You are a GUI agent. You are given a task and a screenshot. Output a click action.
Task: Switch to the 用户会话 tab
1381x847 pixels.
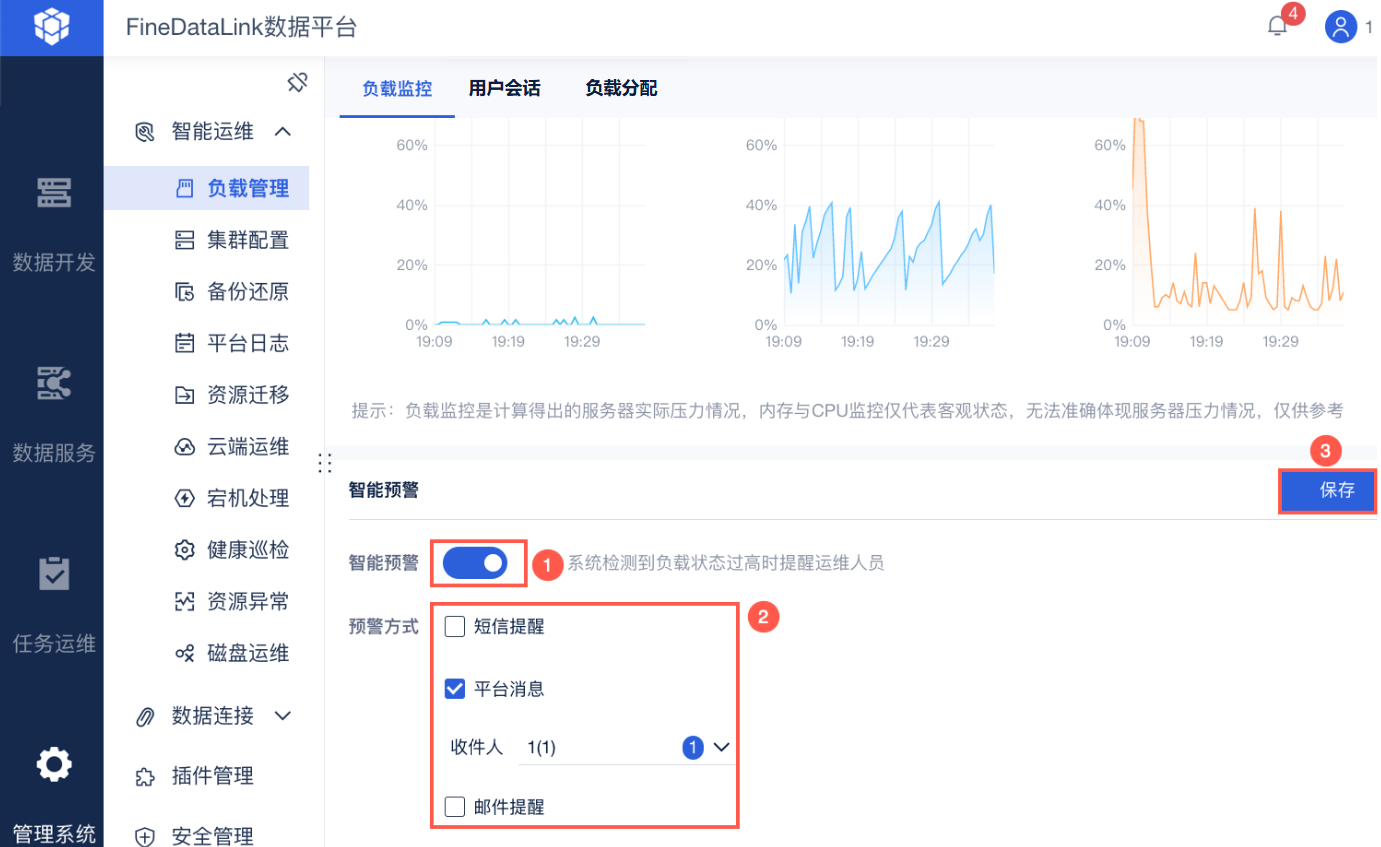pyautogui.click(x=504, y=88)
